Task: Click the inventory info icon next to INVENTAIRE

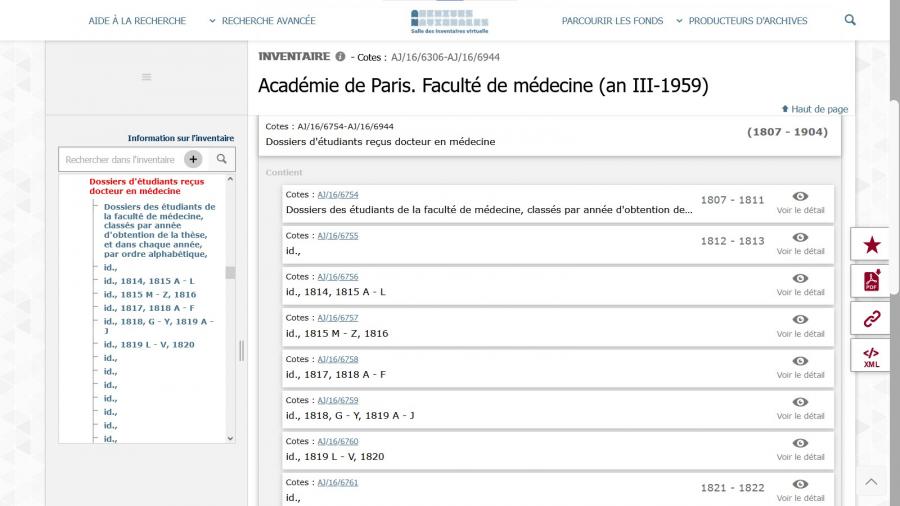Action: coord(340,56)
